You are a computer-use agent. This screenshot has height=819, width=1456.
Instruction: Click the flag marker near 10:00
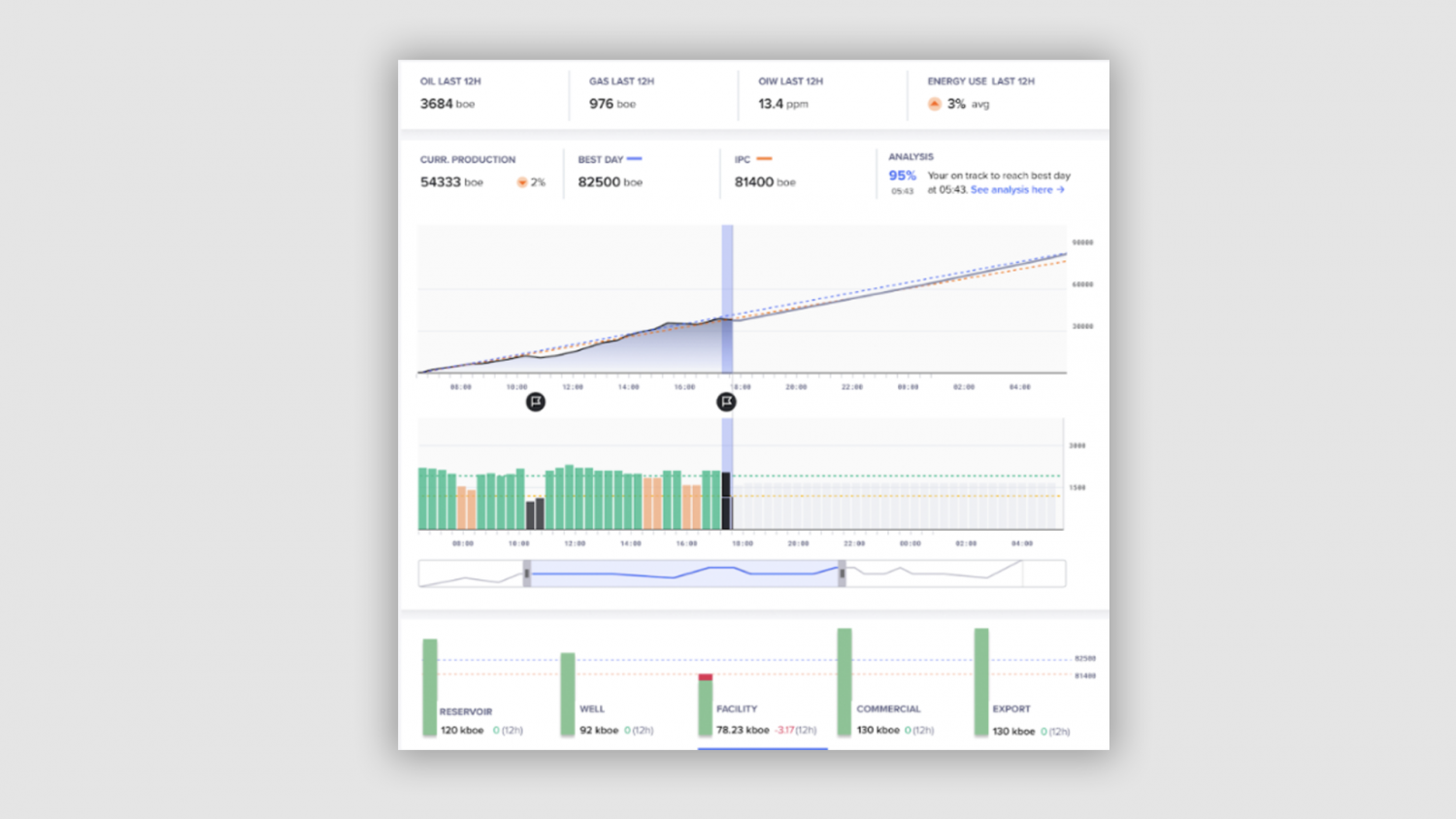(x=535, y=402)
